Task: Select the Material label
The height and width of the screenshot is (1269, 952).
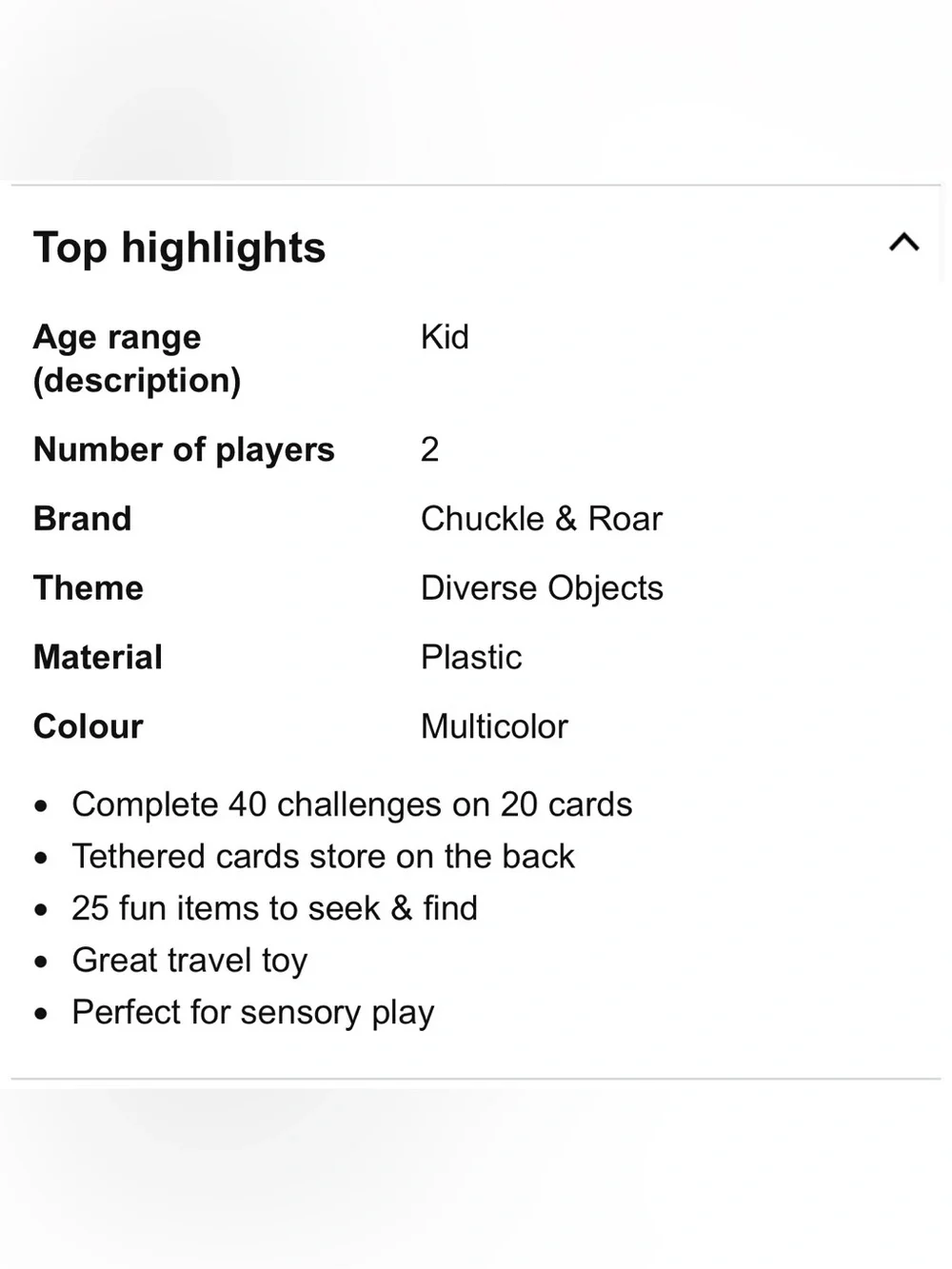Action: coord(98,658)
